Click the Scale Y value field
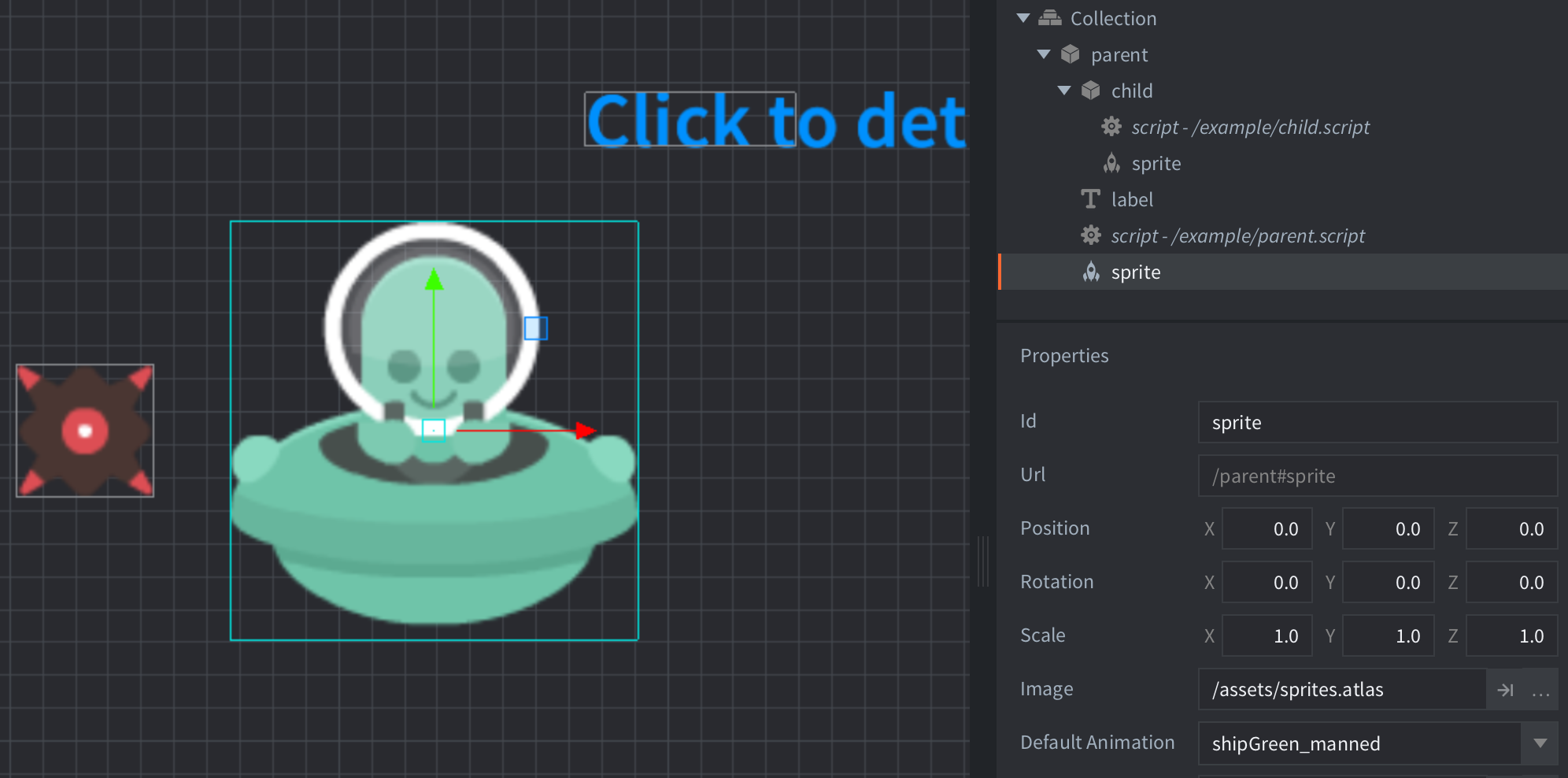 [x=1389, y=636]
